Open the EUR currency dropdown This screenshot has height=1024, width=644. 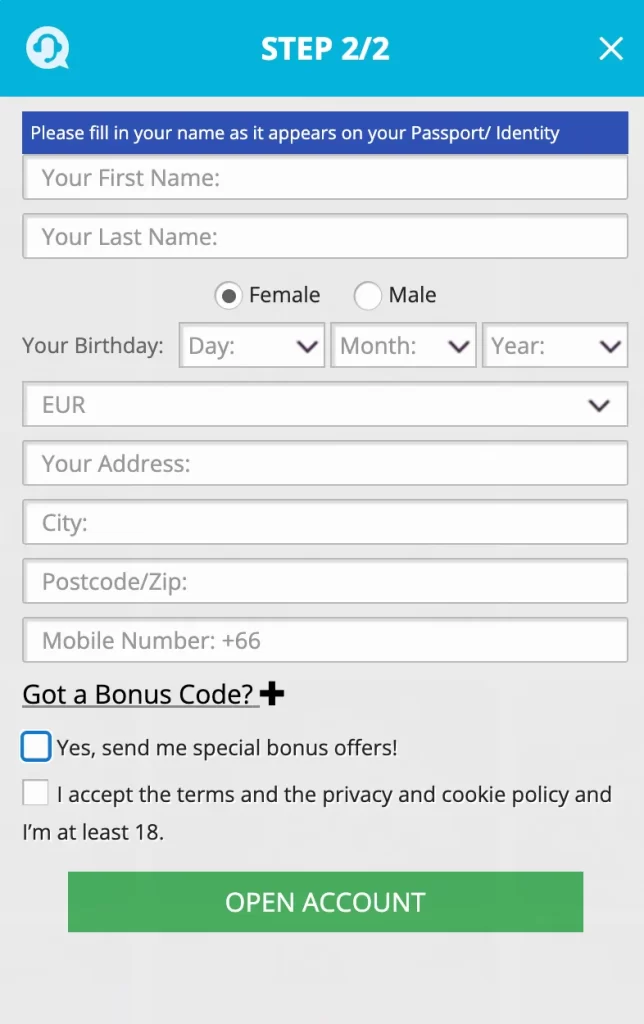[x=325, y=405]
